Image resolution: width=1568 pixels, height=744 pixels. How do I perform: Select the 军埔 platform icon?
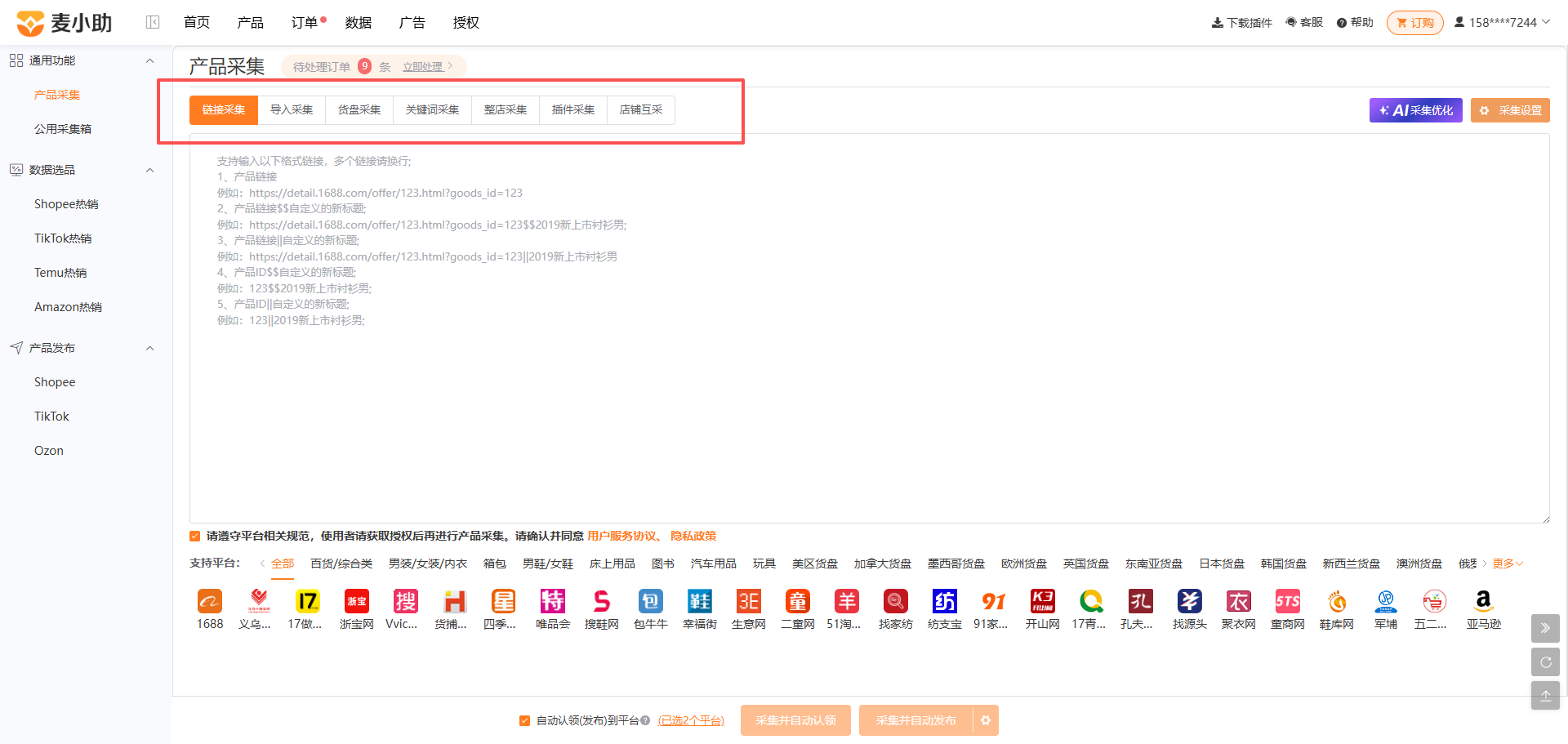1386,602
